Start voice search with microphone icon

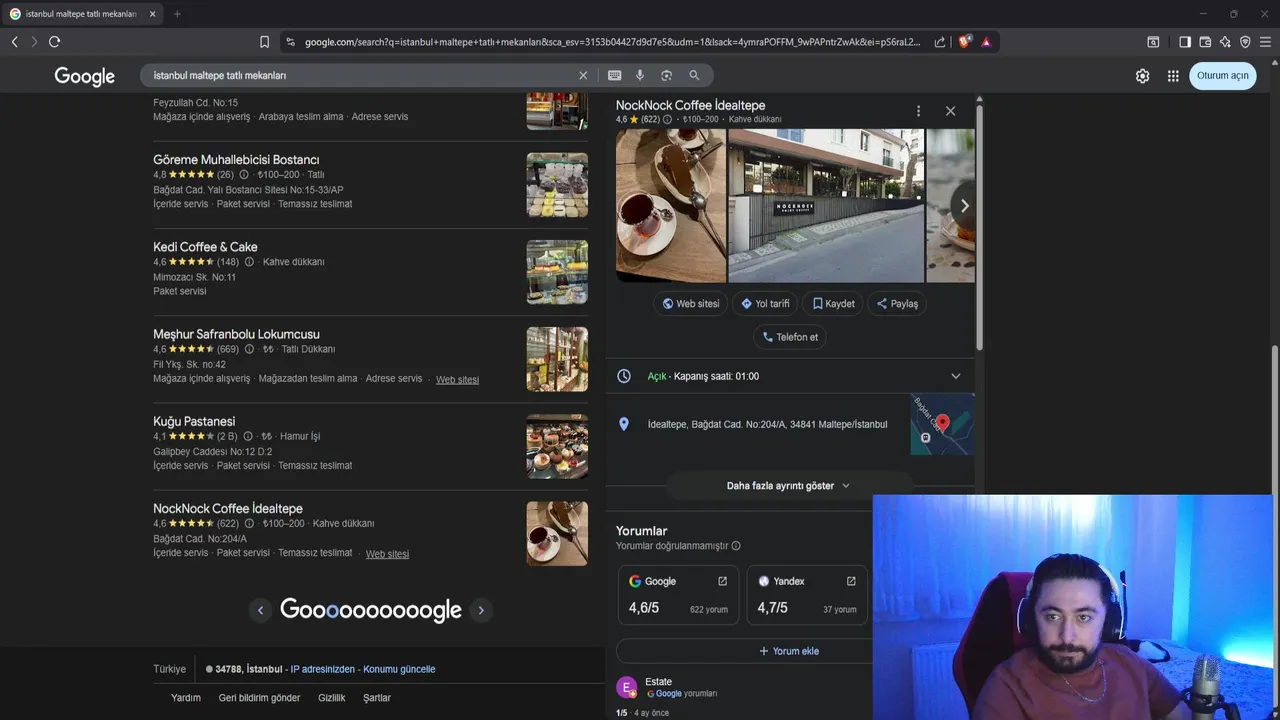640,75
